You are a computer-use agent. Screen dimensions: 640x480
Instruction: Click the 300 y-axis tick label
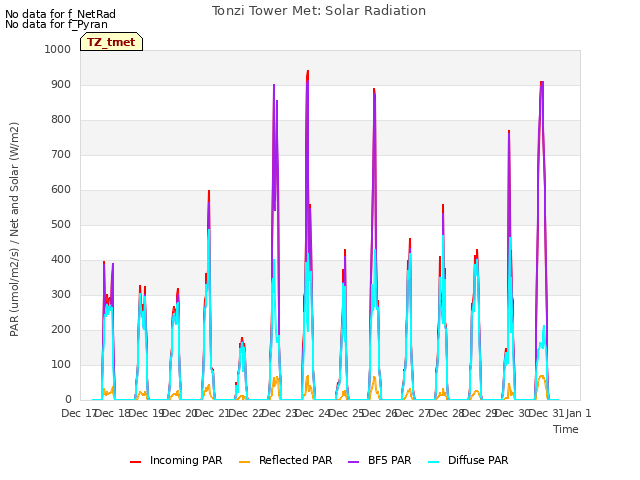61,295
